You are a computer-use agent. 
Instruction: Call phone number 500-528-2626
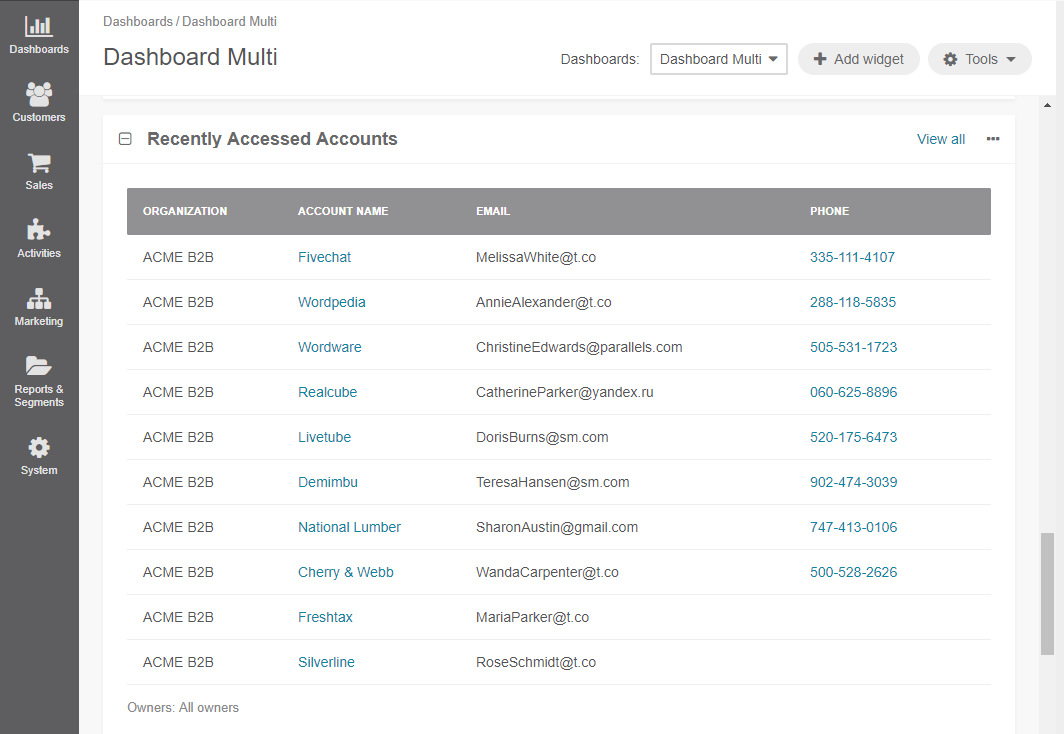pos(853,572)
